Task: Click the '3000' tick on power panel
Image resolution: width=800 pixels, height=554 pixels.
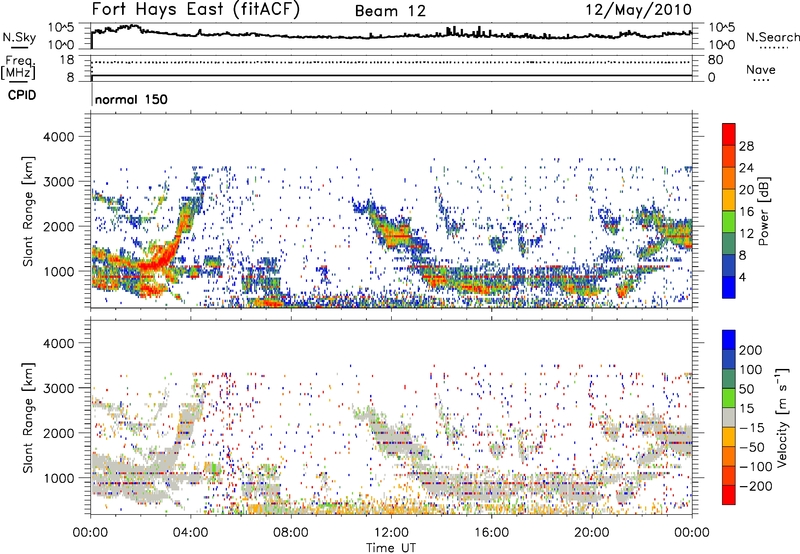Action: coord(59,182)
